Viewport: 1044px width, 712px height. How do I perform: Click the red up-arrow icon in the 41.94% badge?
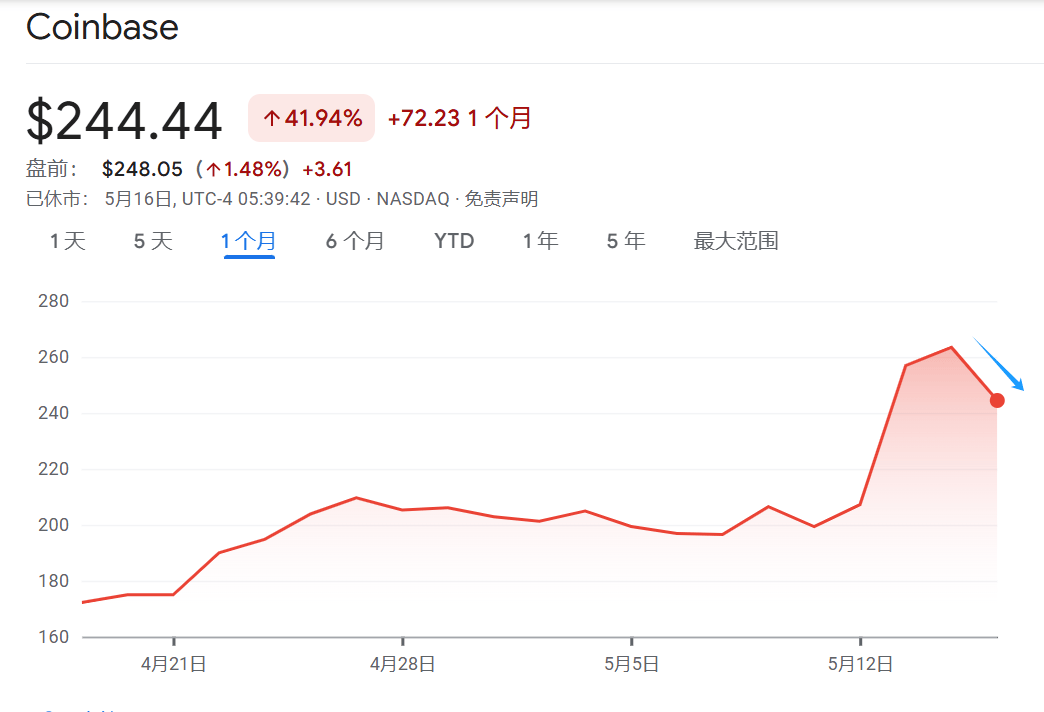[x=271, y=117]
